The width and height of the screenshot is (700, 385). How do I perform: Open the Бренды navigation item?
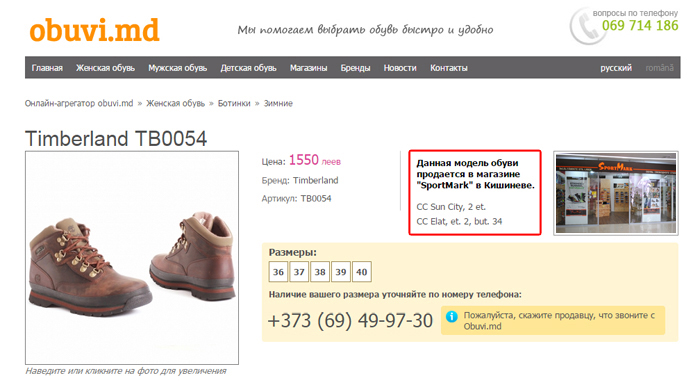355,68
